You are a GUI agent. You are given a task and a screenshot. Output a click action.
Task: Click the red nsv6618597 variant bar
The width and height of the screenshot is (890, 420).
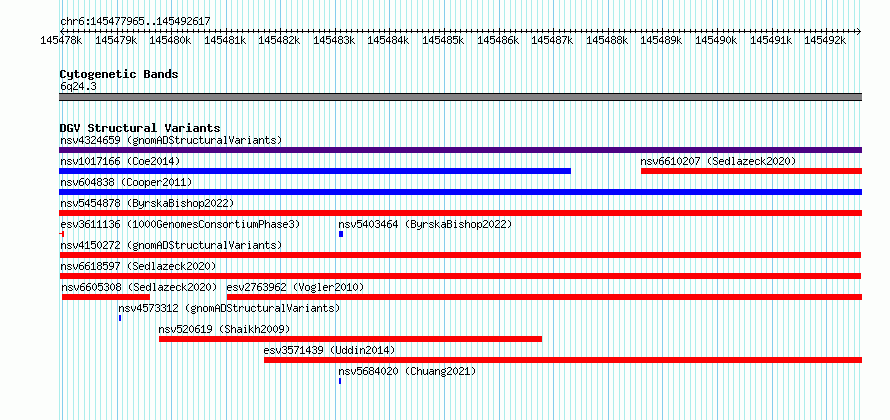click(460, 276)
